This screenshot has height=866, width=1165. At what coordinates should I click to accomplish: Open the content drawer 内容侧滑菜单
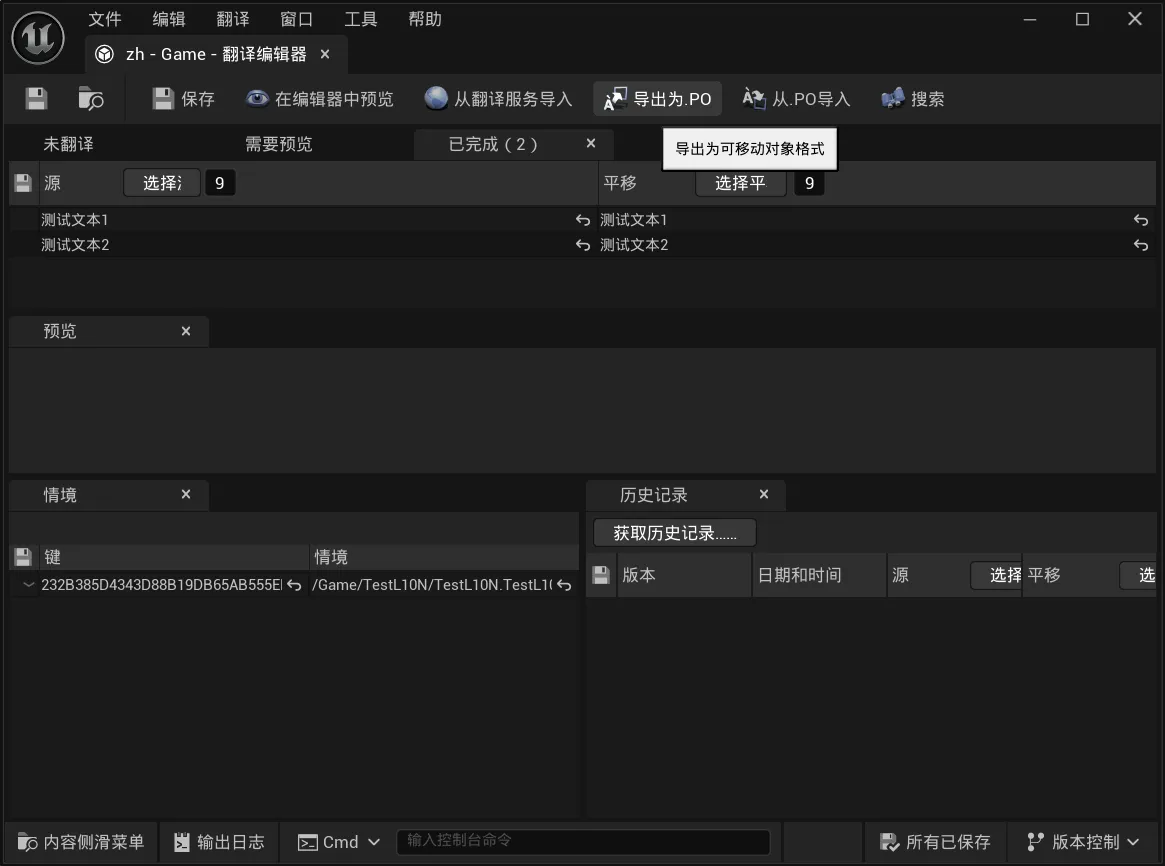(x=79, y=841)
